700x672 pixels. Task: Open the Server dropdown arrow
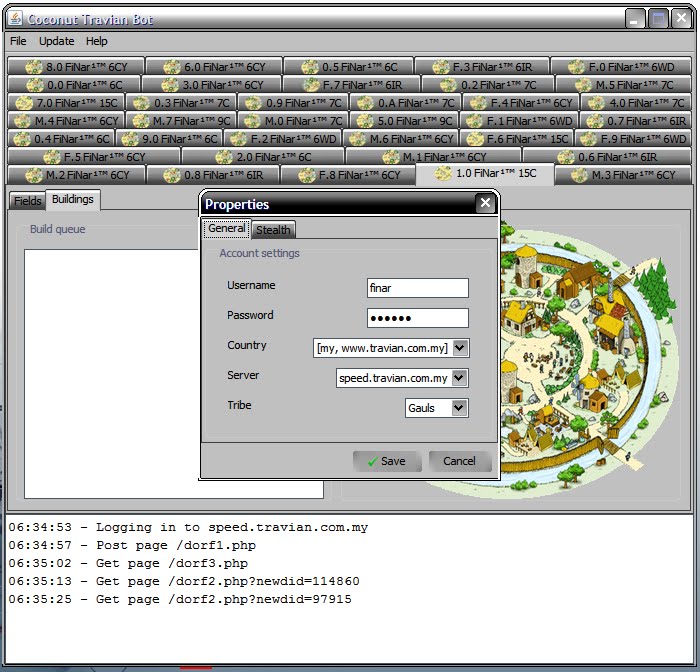[x=459, y=378]
